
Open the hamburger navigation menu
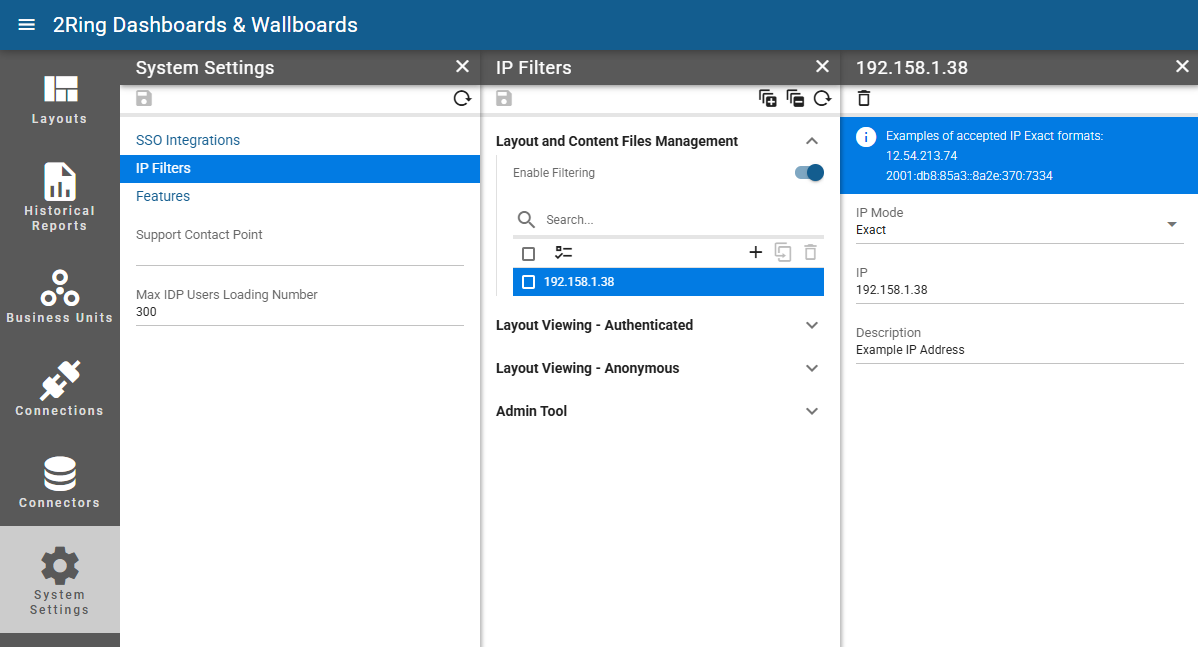(26, 24)
